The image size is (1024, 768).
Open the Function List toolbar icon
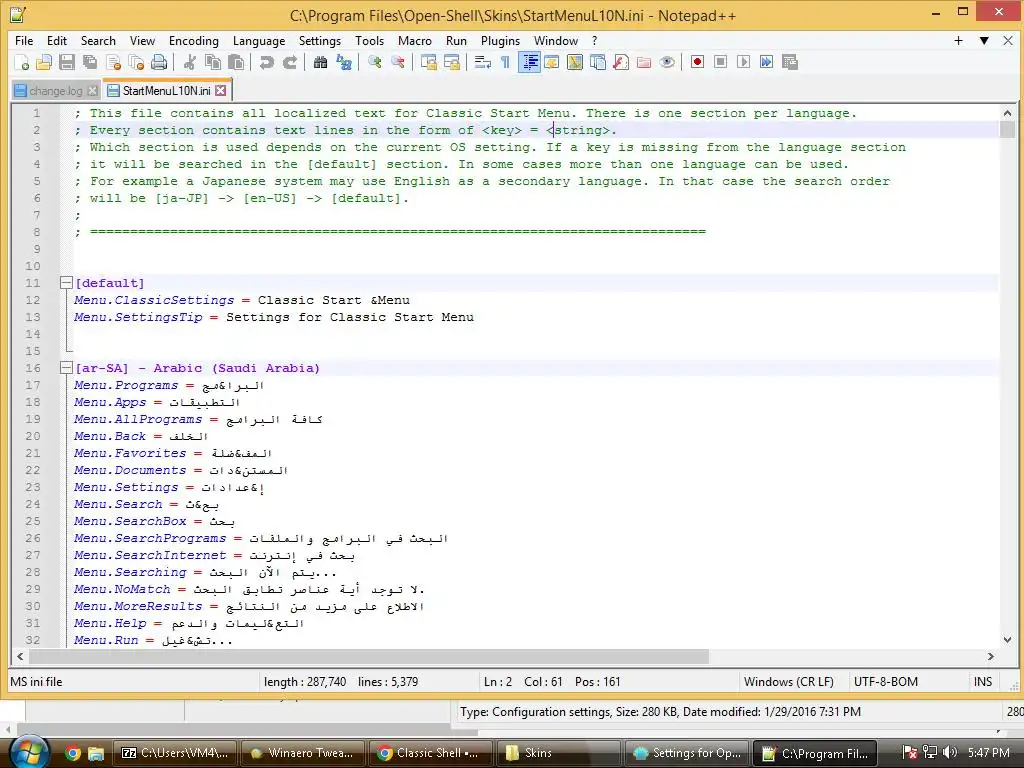(x=621, y=62)
